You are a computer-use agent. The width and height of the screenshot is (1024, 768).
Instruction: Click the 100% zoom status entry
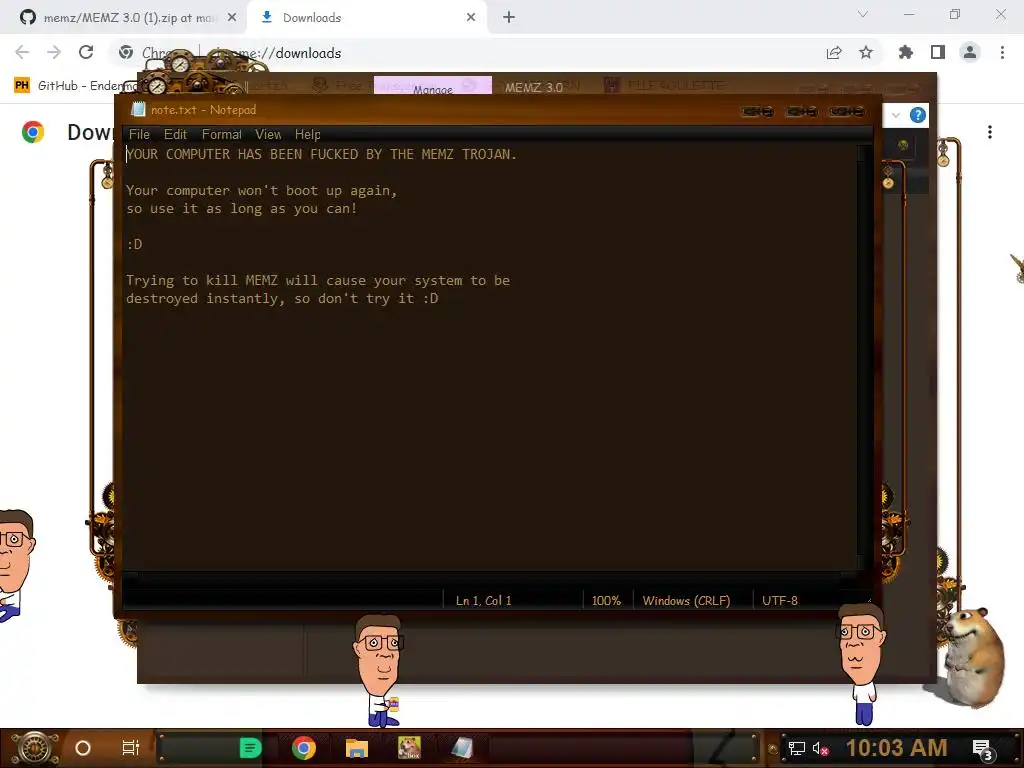coord(606,601)
